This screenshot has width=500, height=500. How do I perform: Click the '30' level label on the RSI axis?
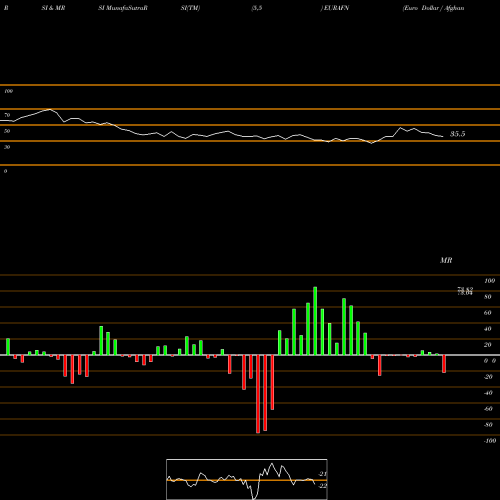point(7,147)
